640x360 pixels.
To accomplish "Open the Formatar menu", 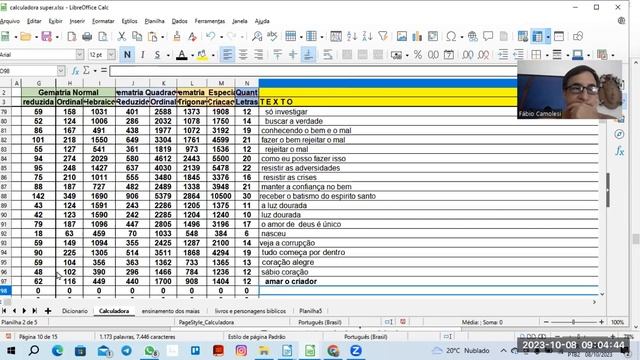I will [103, 21].
